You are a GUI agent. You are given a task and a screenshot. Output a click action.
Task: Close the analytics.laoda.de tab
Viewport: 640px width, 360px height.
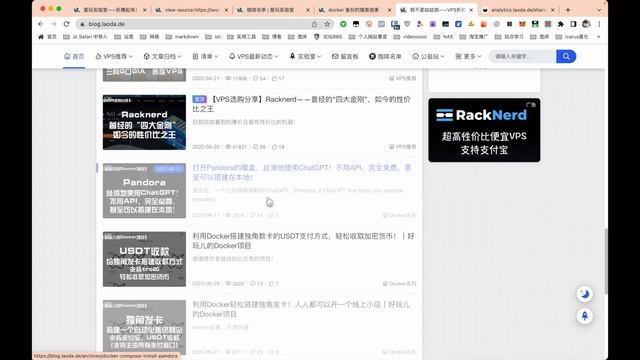coord(553,9)
